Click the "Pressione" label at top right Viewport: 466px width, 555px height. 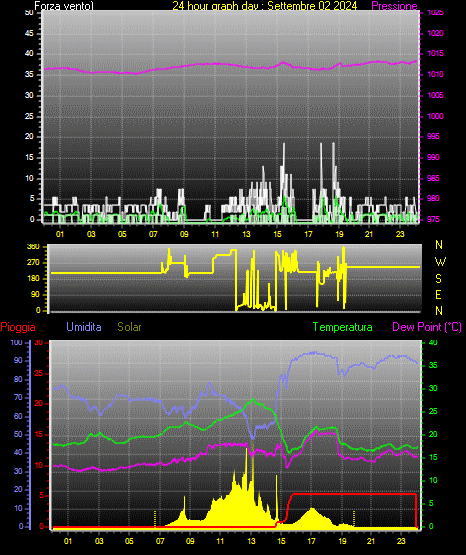[394, 6]
